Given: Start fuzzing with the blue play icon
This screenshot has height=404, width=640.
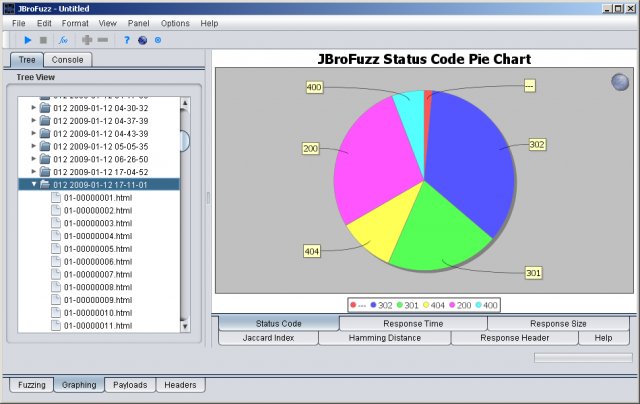Looking at the screenshot, I should (27, 40).
